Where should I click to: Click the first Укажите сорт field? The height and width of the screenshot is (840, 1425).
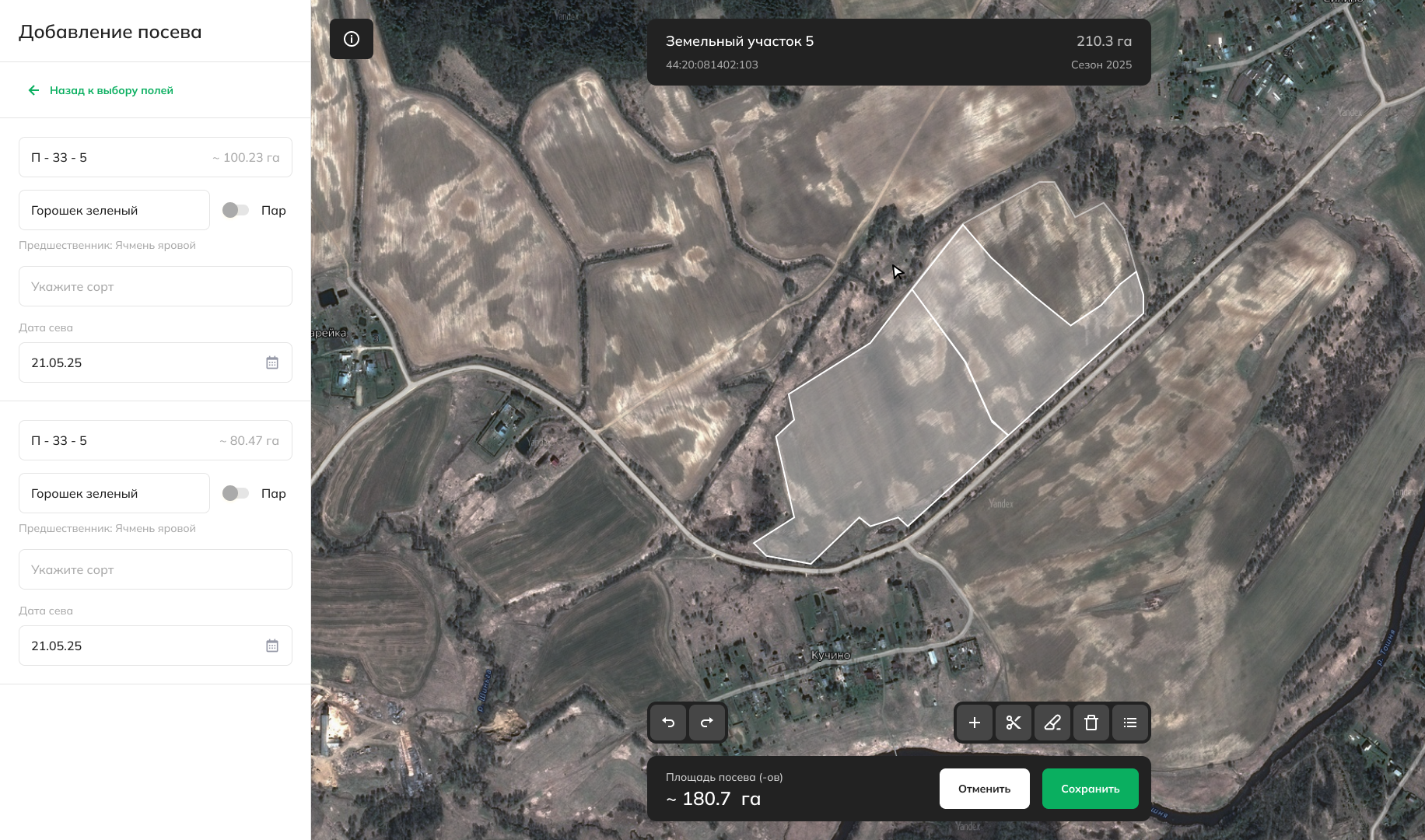[156, 286]
